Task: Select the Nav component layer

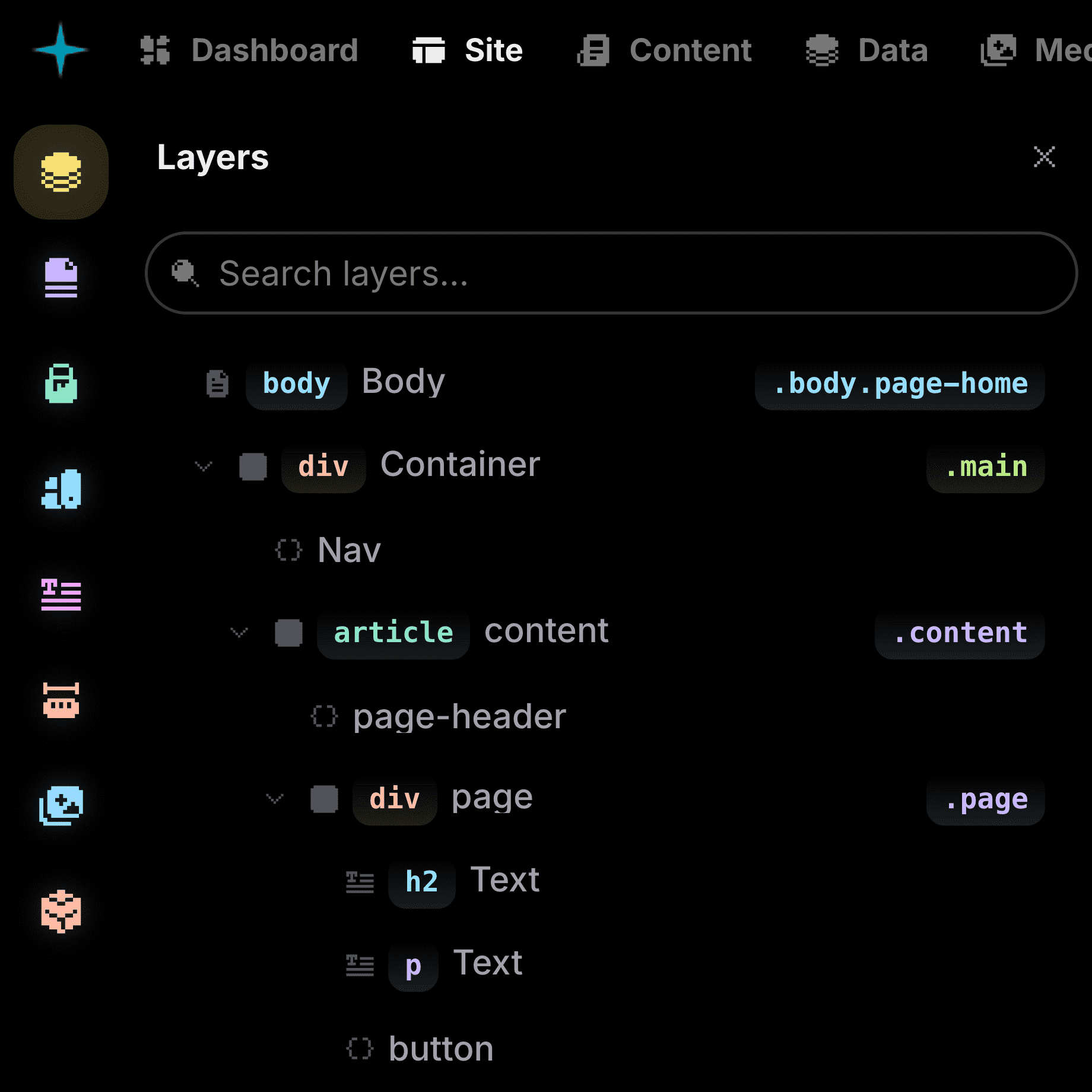Action: [x=611, y=550]
